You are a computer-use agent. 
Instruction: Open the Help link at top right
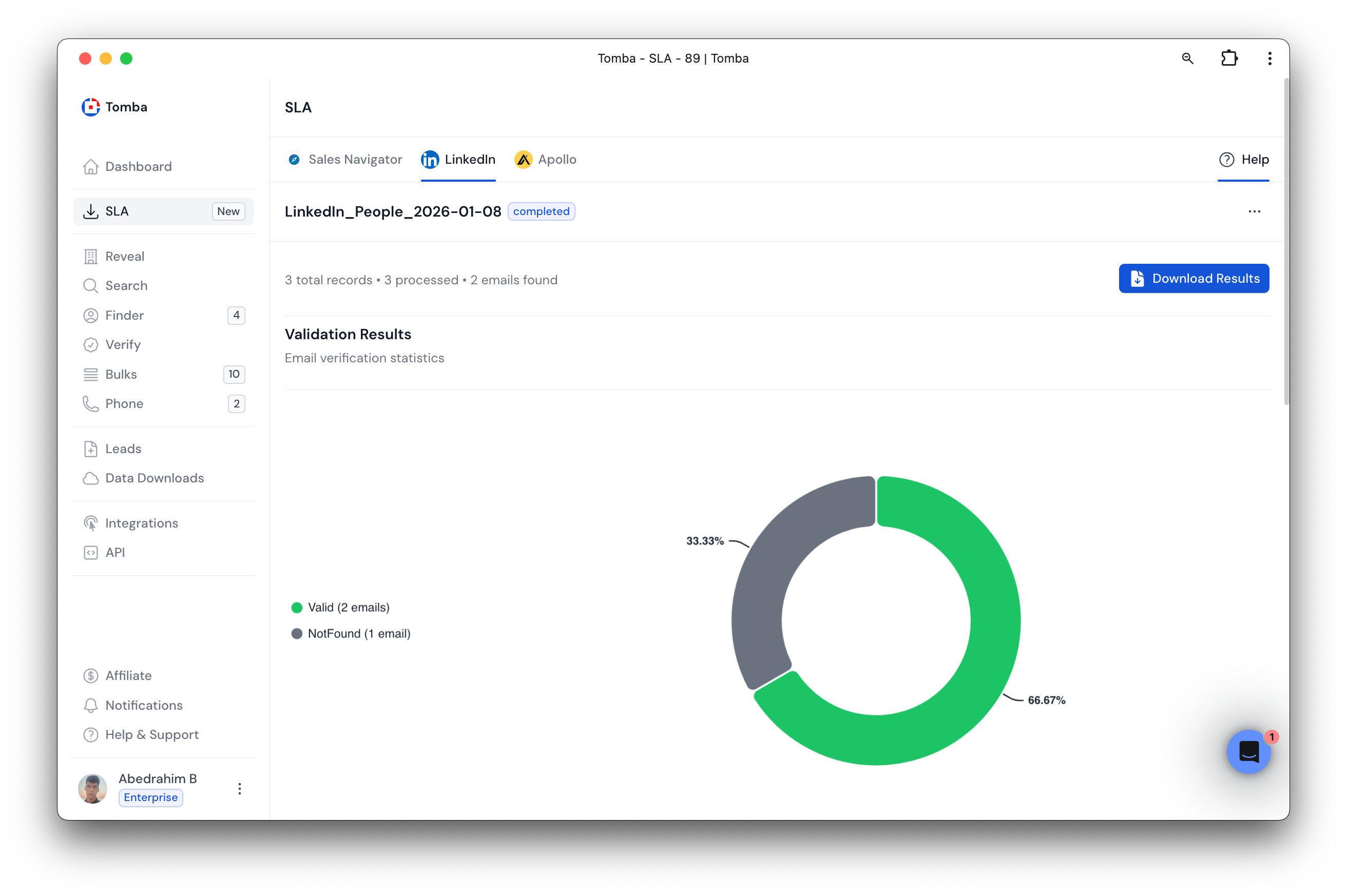pyautogui.click(x=1243, y=160)
